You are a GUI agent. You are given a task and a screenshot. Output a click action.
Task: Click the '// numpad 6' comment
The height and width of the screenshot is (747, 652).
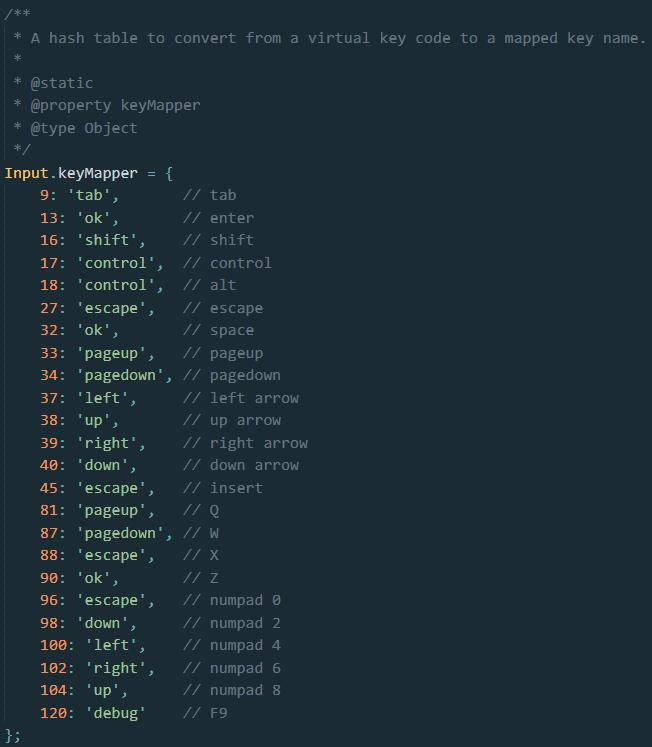point(232,668)
